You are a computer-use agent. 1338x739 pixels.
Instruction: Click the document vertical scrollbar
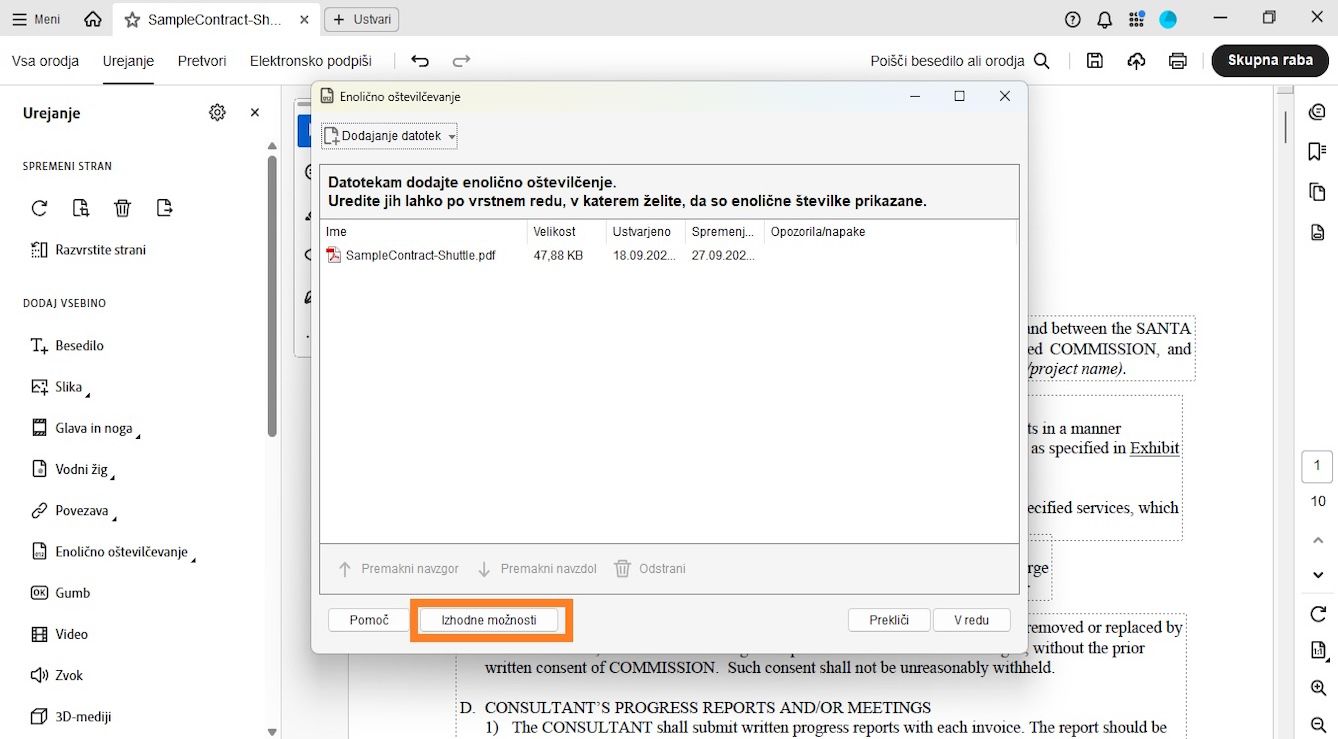click(x=1285, y=126)
